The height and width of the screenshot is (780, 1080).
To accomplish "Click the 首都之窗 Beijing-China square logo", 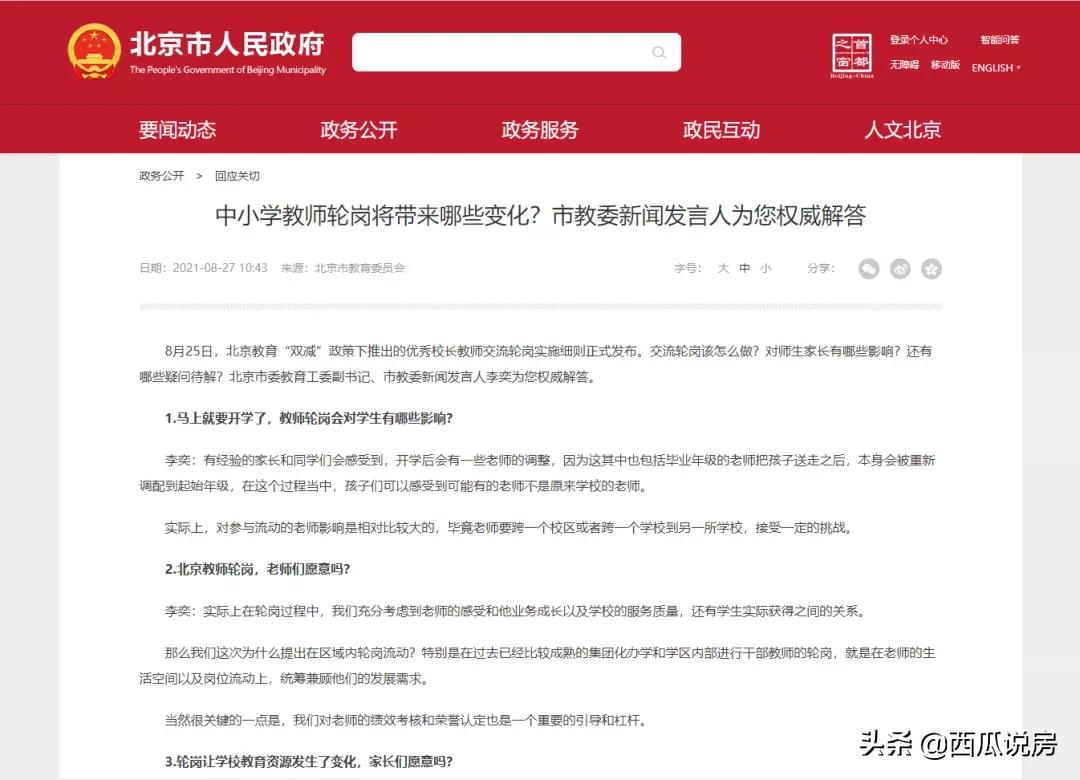I will click(x=851, y=53).
